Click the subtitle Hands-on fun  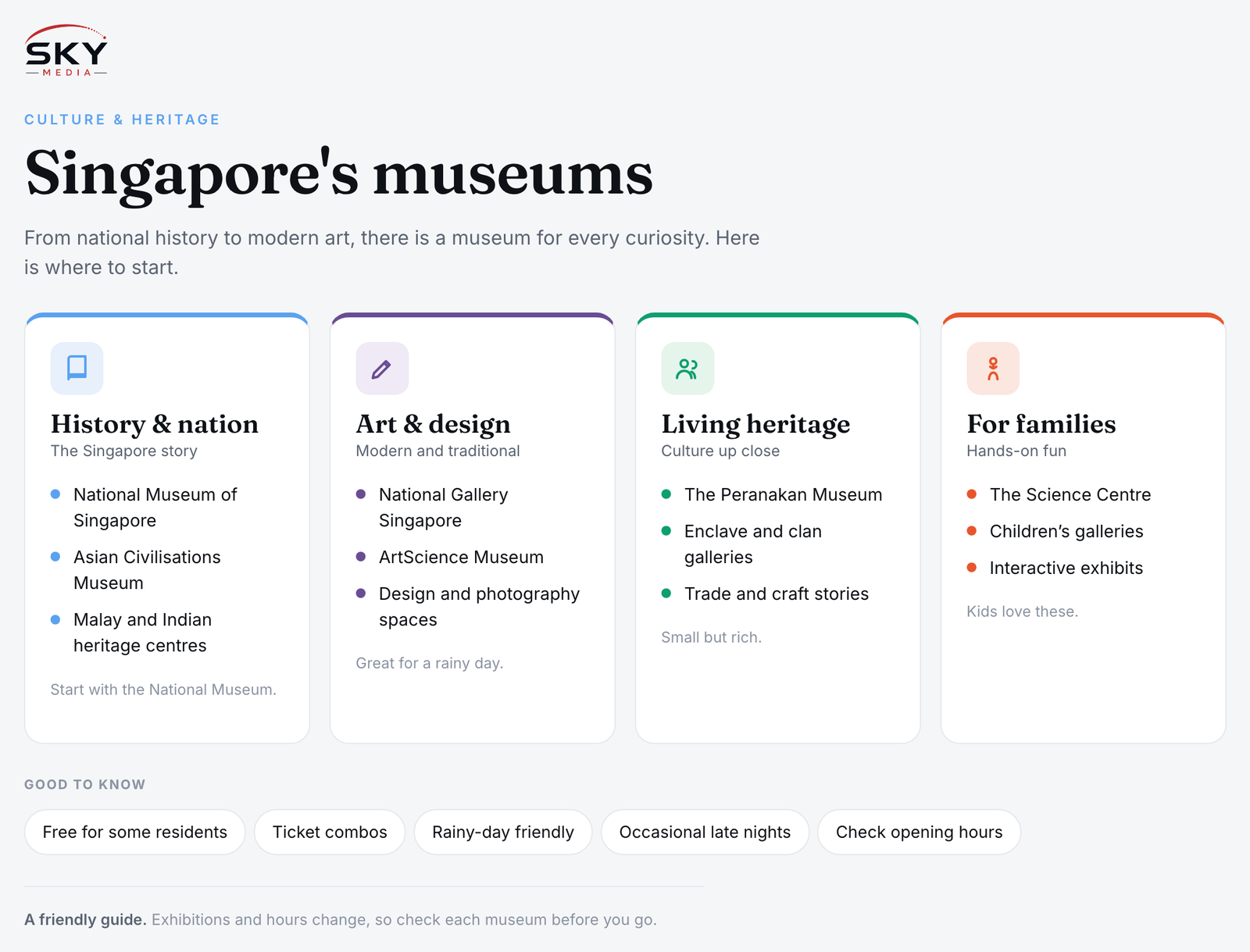point(1016,451)
